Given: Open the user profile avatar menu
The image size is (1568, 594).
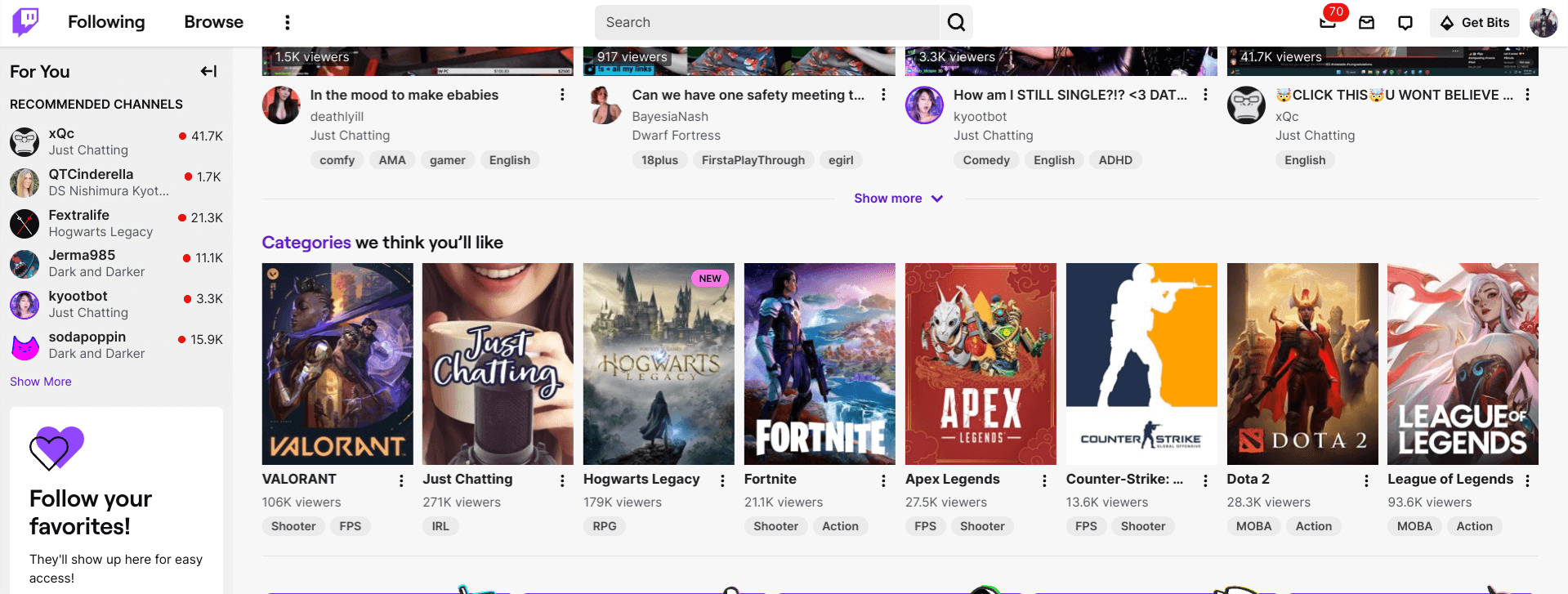Looking at the screenshot, I should click(x=1543, y=23).
